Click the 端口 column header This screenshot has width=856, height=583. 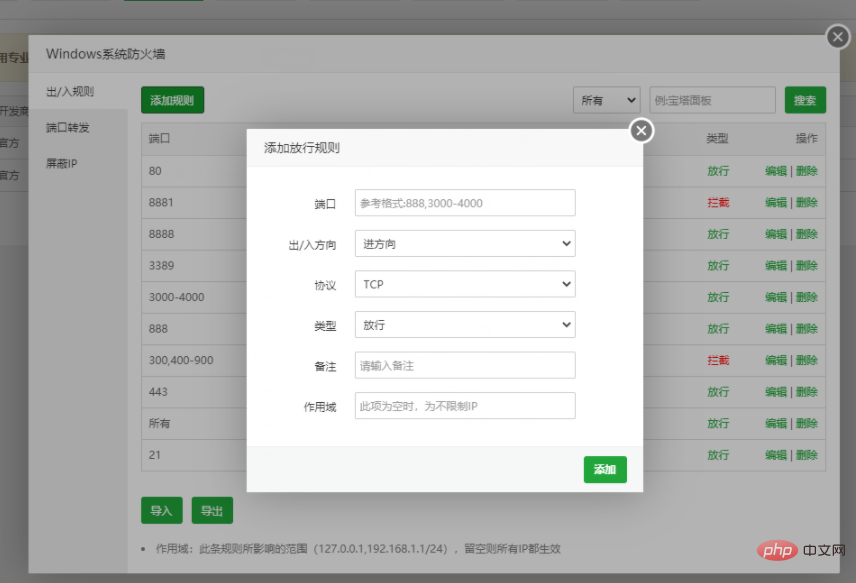[159, 139]
